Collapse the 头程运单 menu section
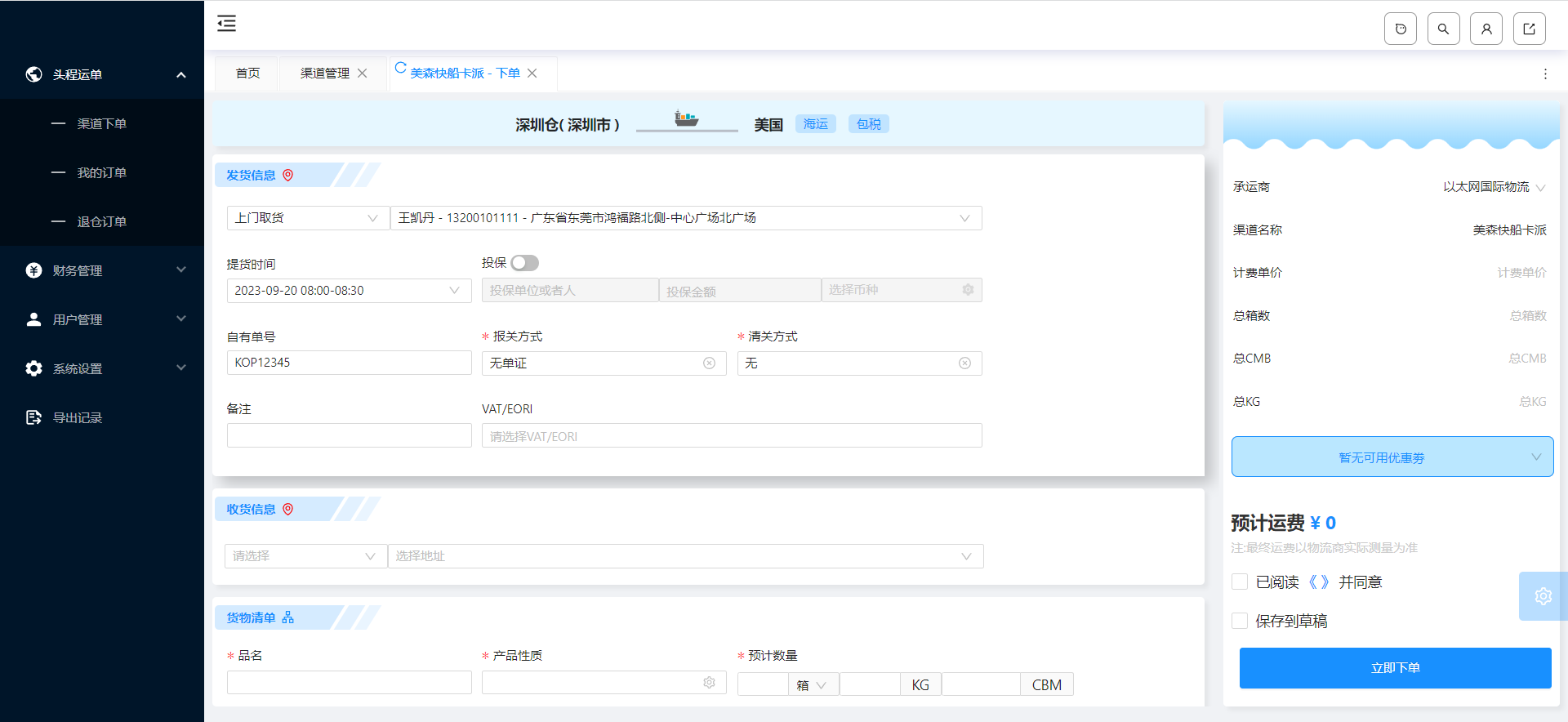Screen dimensions: 1568x722 181,74
